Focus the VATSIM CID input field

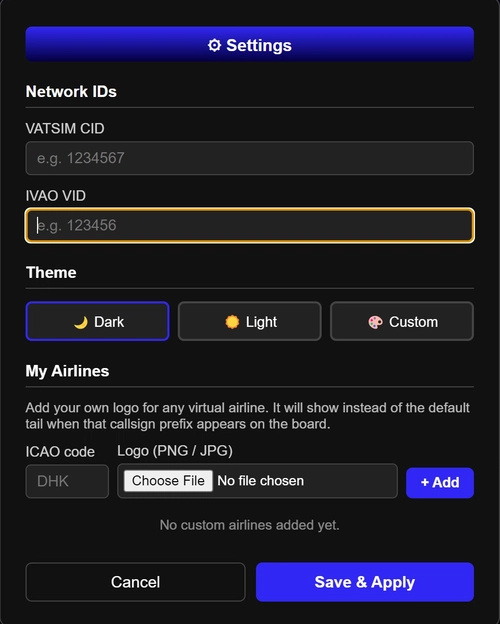[250, 158]
